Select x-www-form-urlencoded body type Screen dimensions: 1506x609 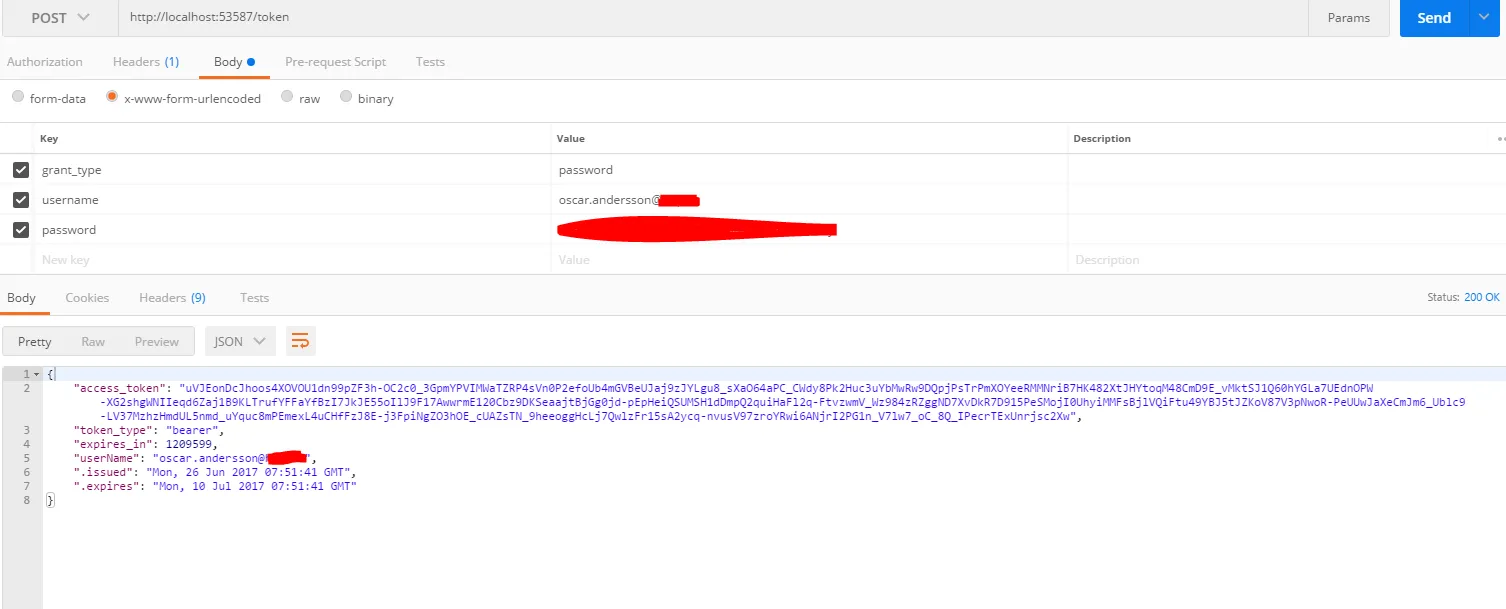[112, 97]
